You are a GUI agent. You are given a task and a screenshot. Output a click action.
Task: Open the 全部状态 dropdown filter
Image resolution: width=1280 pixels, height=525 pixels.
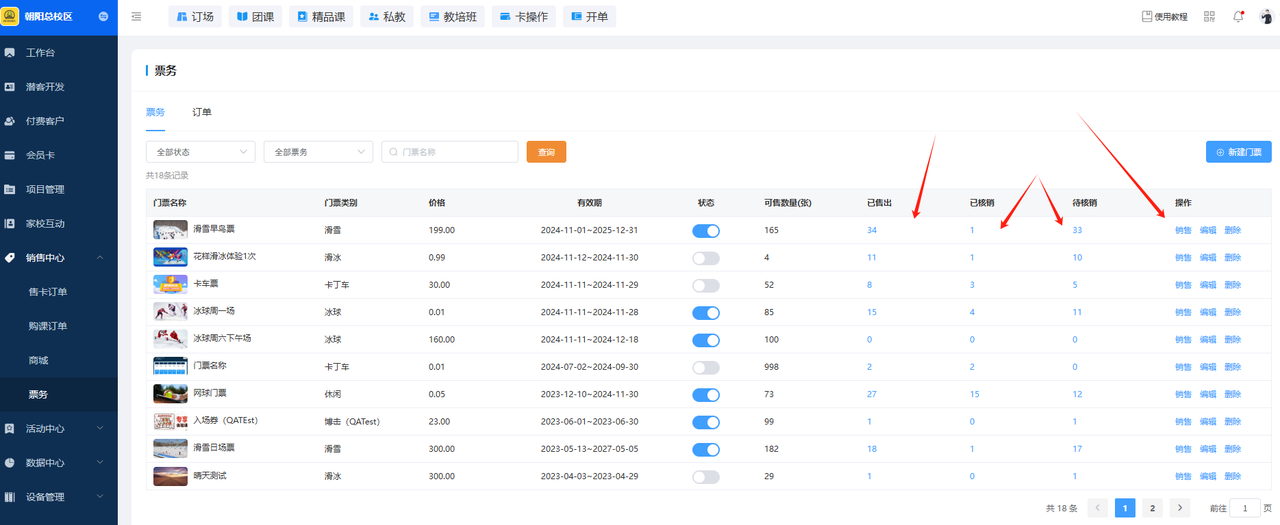(200, 152)
